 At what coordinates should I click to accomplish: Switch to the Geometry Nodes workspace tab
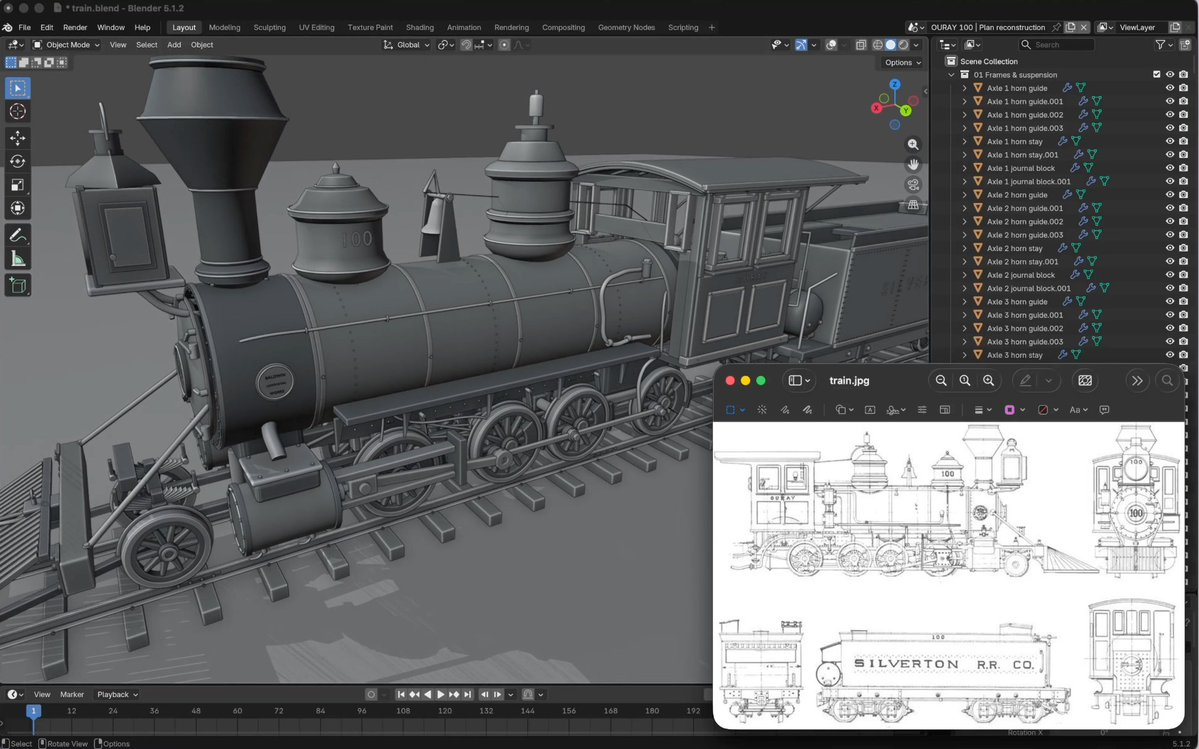[626, 28]
